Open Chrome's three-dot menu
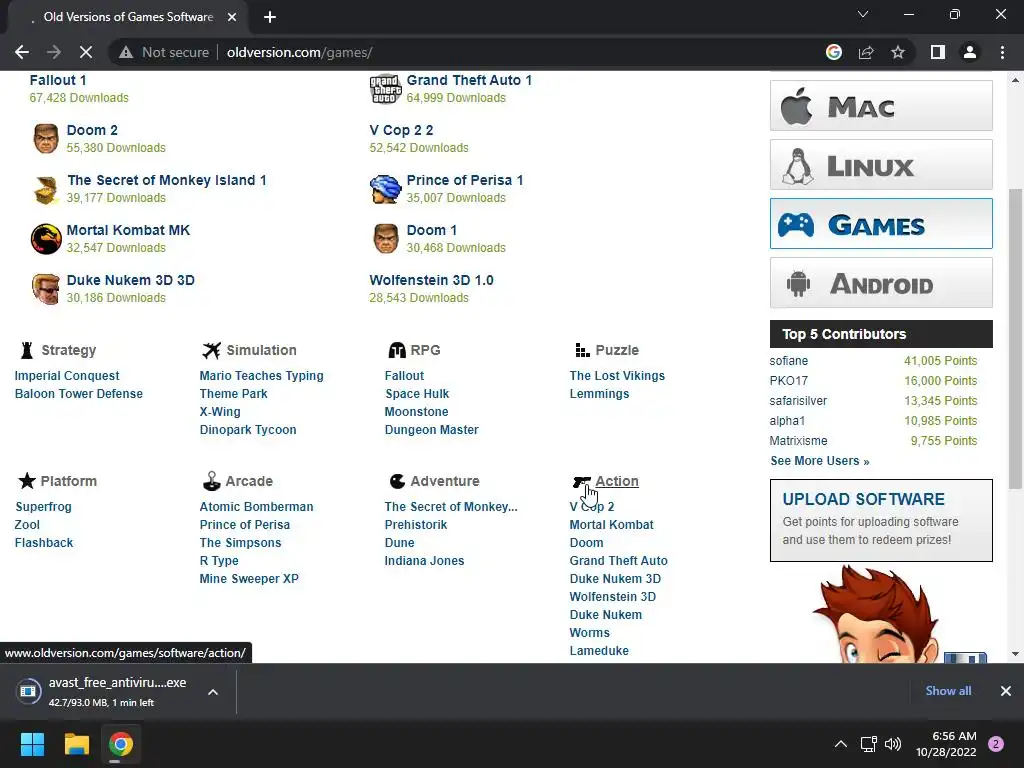The image size is (1024, 768). 1002,52
